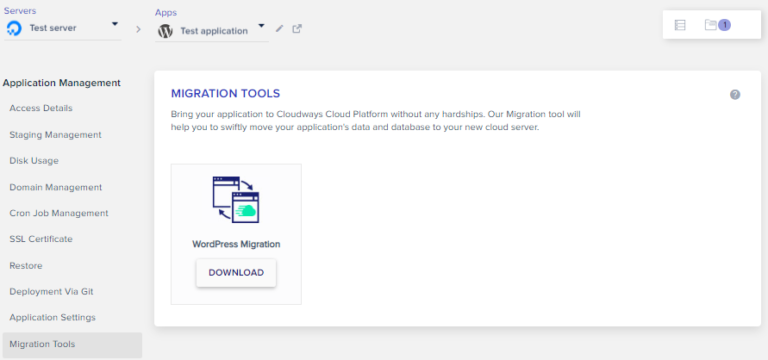The image size is (768, 360).
Task: Click the WordPress Migration illustration
Action: pyautogui.click(x=236, y=199)
